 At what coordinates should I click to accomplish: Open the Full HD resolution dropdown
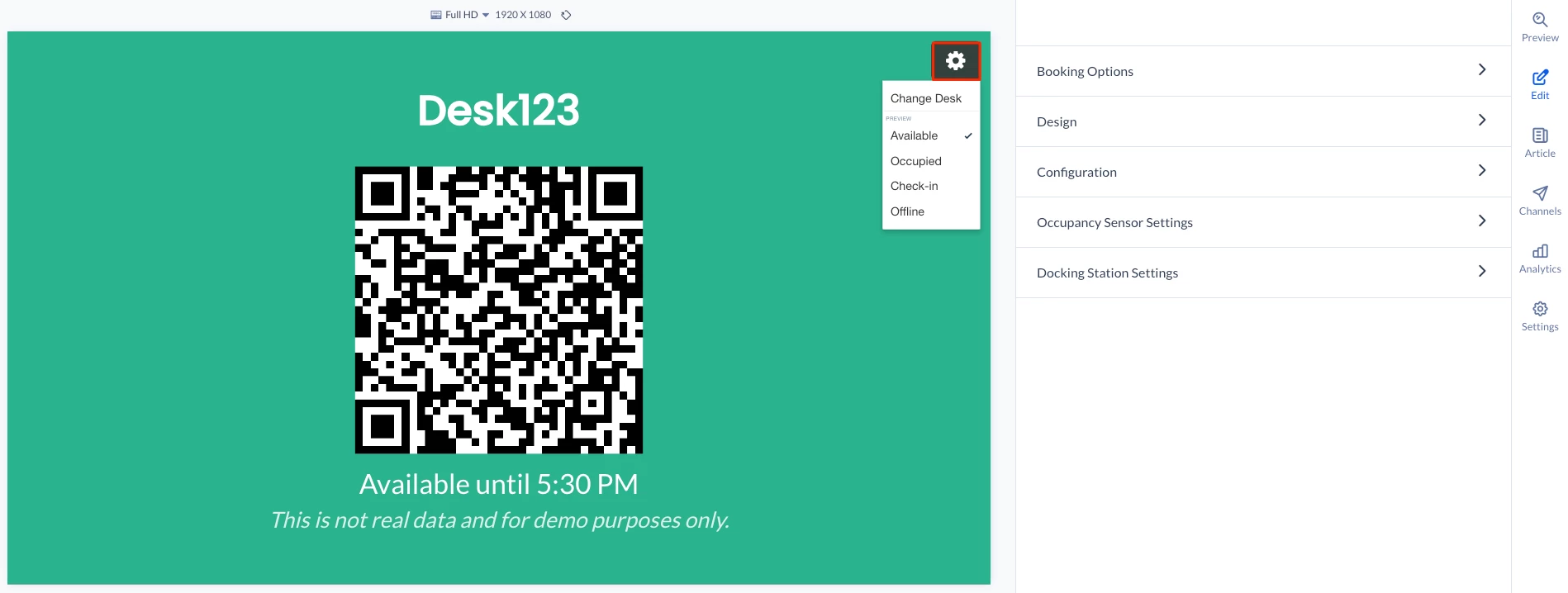click(467, 15)
